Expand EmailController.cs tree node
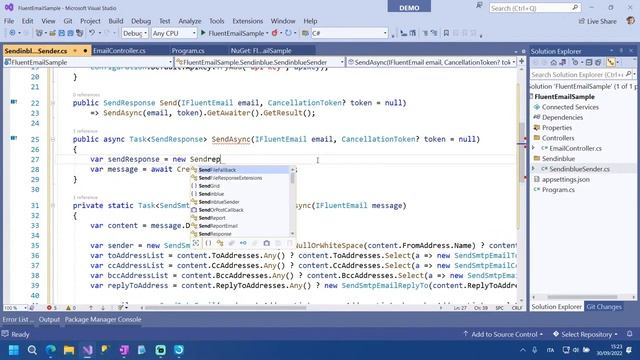Screen dimensions: 640x360 [x=533, y=148]
